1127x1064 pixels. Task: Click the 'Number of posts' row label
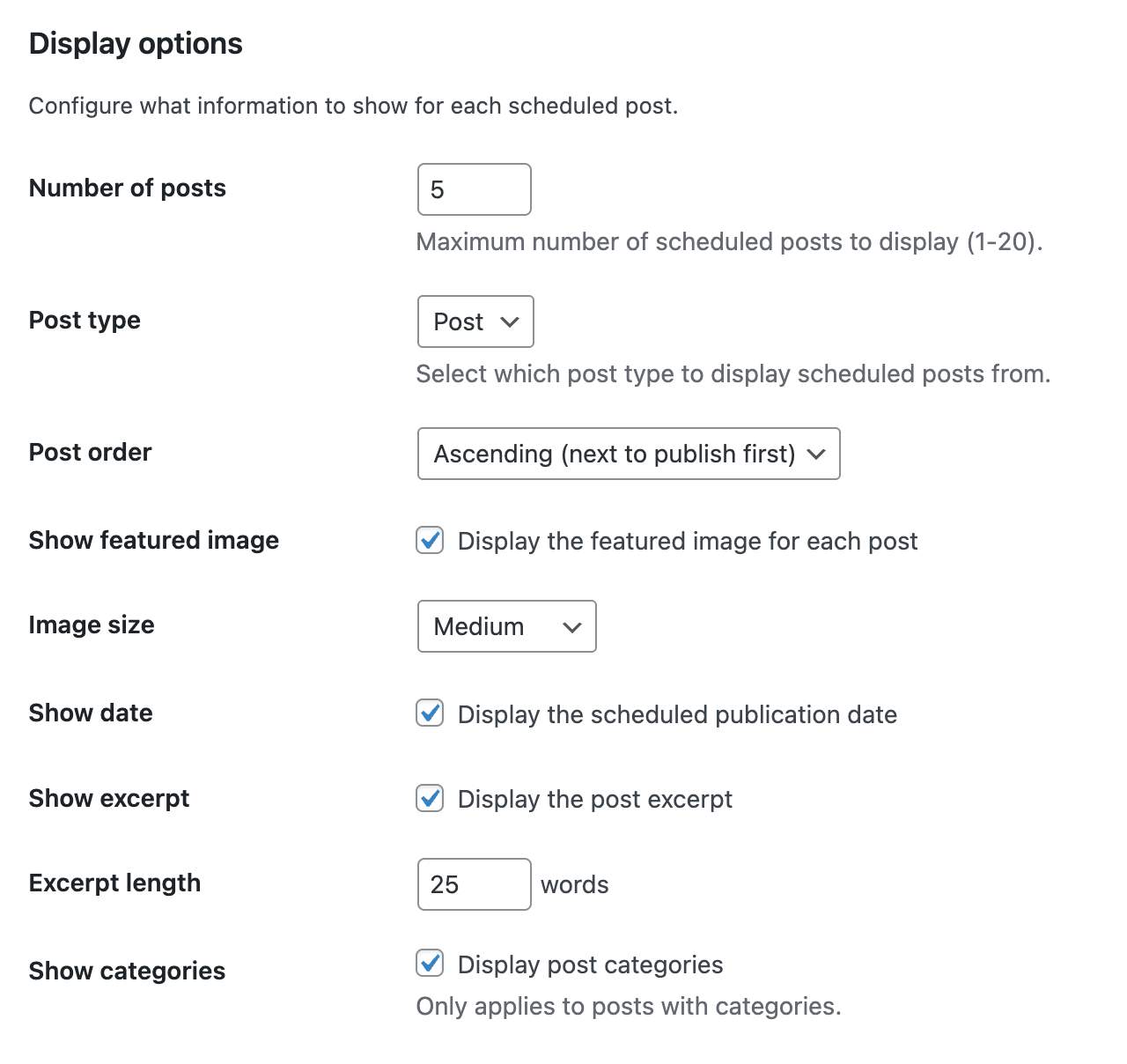click(128, 188)
